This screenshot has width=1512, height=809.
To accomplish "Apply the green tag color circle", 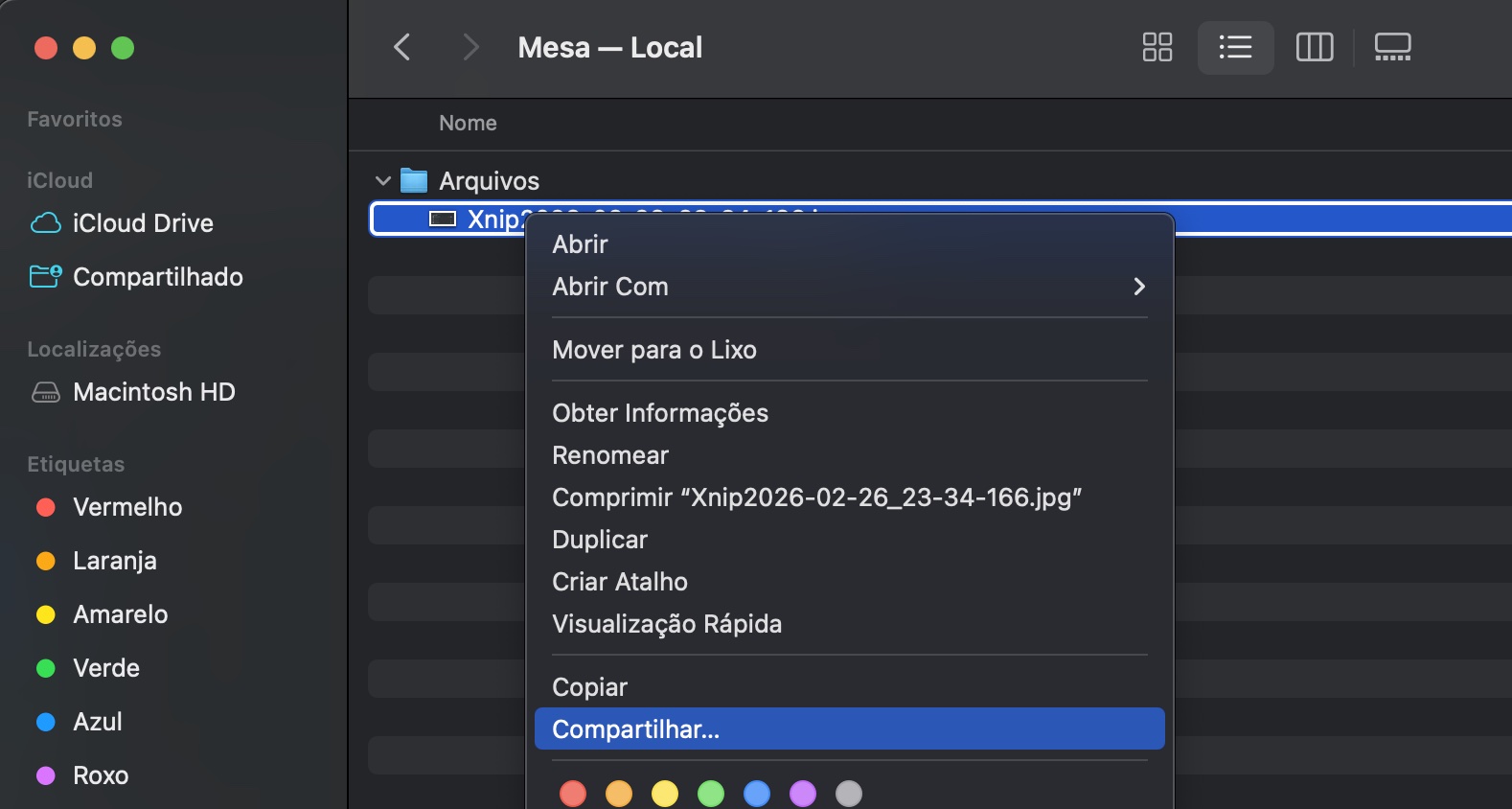I will click(712, 794).
